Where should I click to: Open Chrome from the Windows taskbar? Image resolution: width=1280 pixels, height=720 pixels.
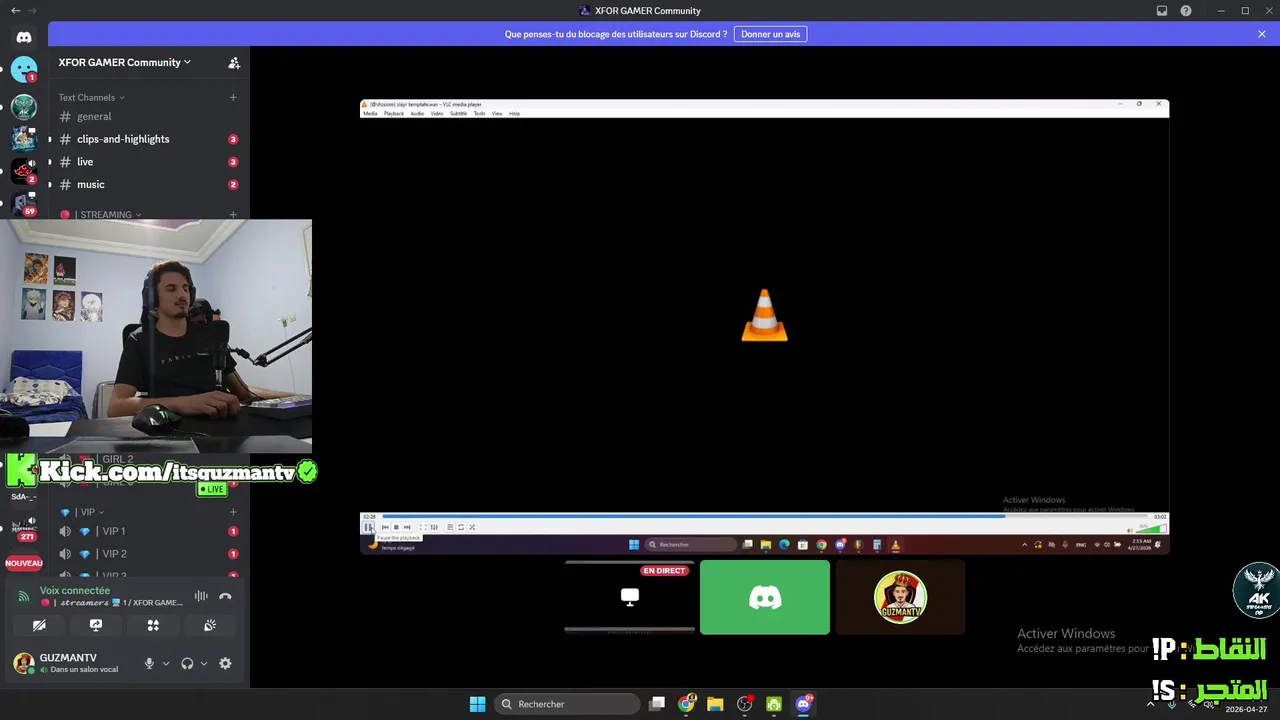coord(686,704)
